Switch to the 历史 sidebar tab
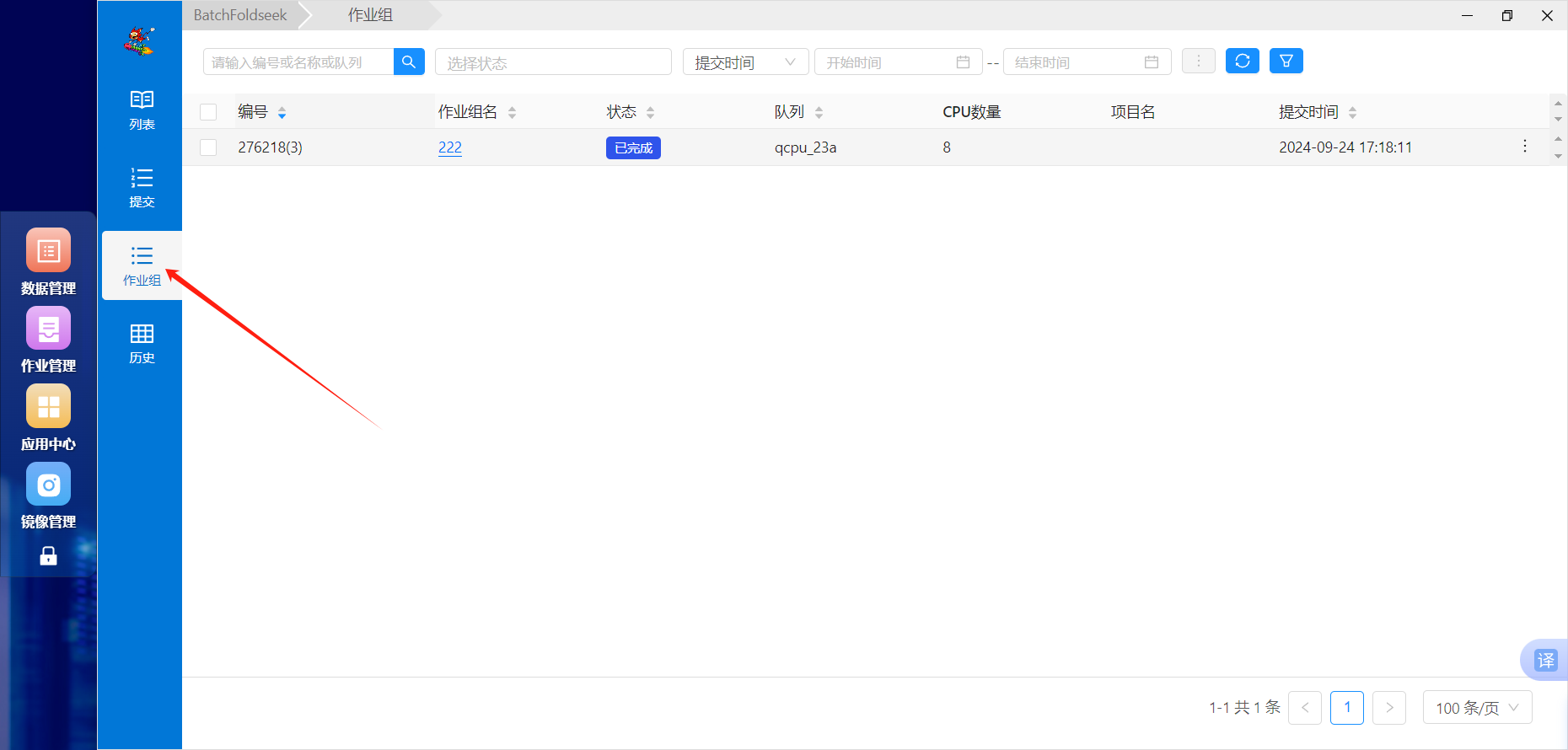Viewport: 1568px width, 750px height. pos(142,343)
